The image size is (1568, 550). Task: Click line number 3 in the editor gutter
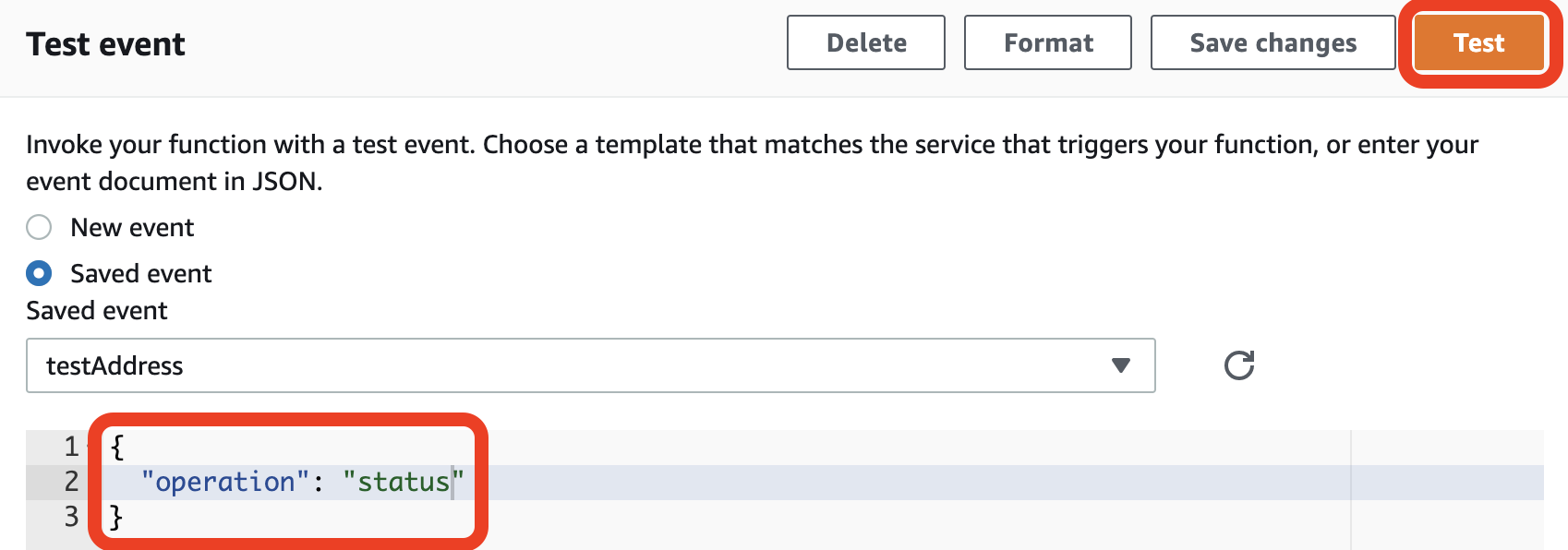tap(71, 517)
